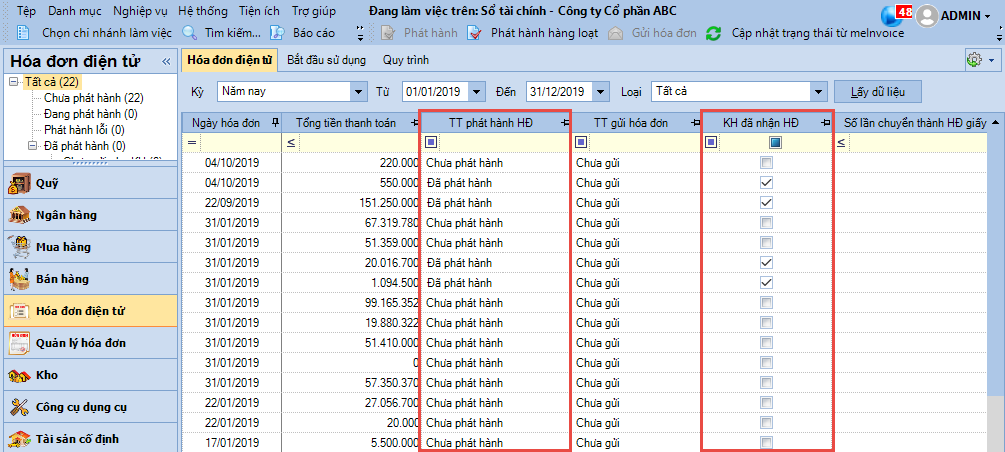This screenshot has height=452, width=1005.
Task: Select Chưa phát hành (22) tree item
Action: pos(93,98)
